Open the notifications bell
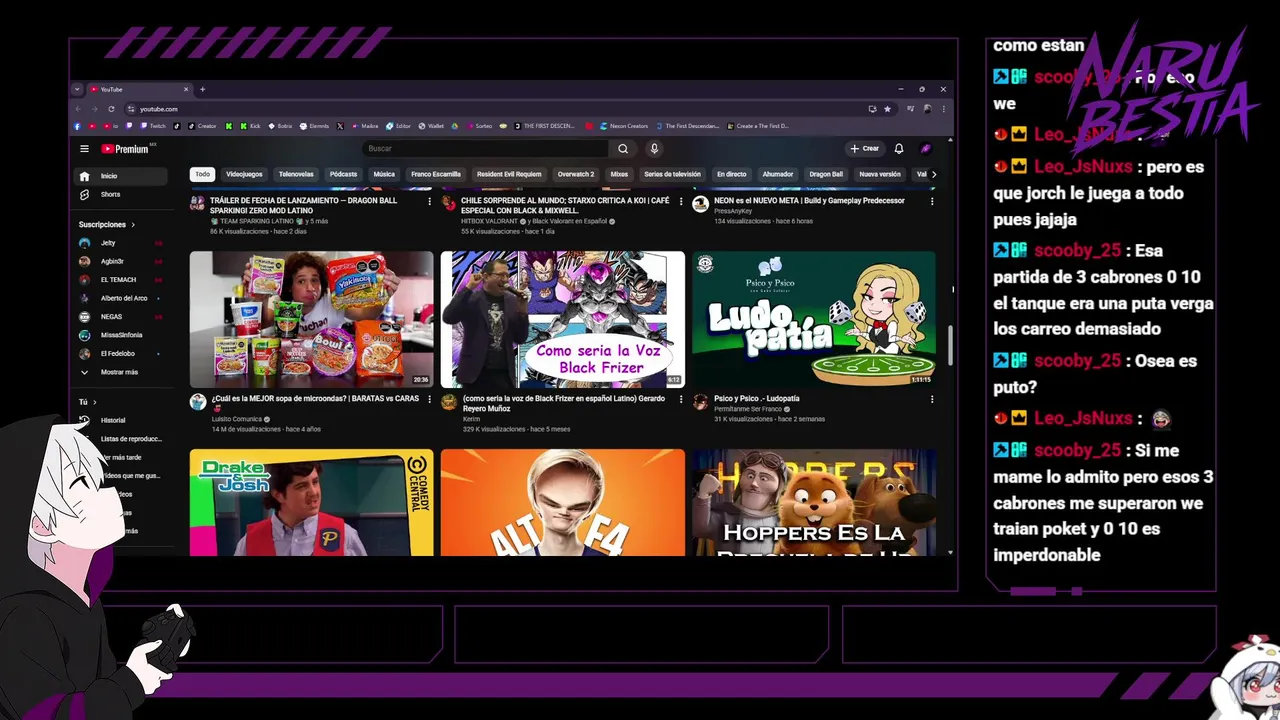The image size is (1280, 720). [899, 149]
